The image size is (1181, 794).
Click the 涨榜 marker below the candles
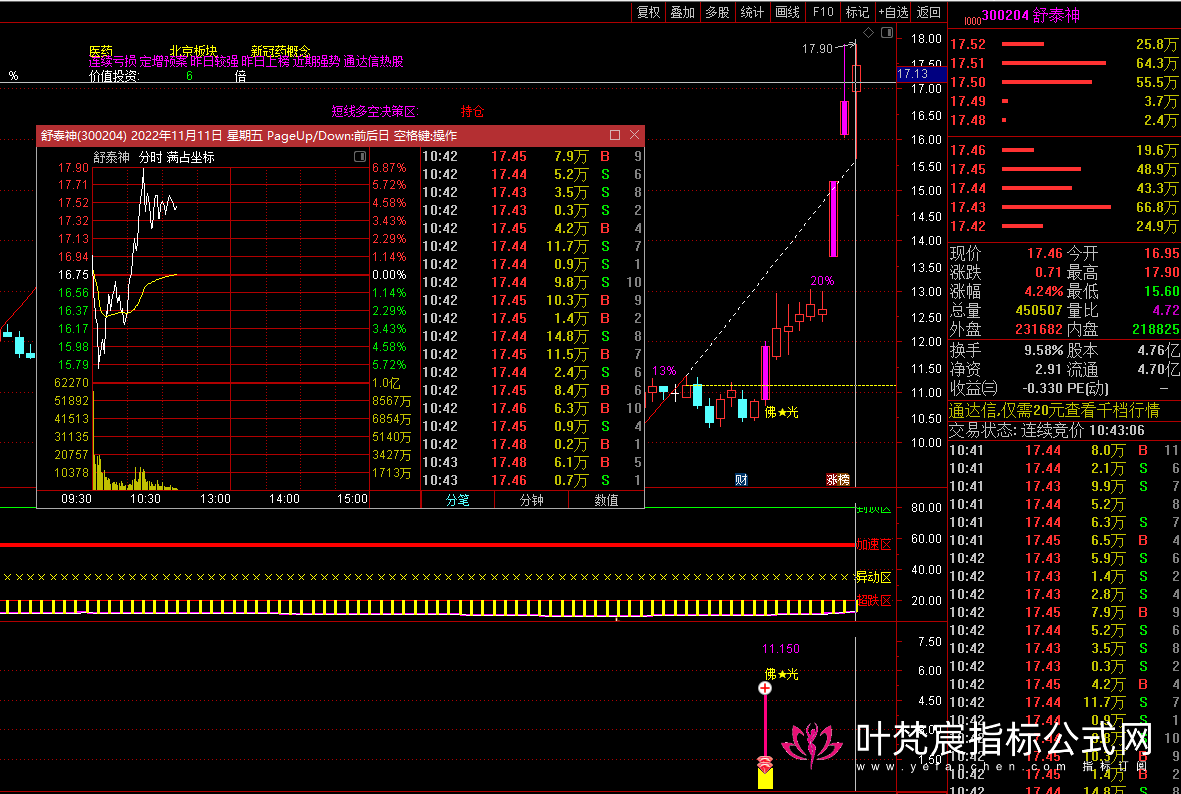tap(838, 479)
